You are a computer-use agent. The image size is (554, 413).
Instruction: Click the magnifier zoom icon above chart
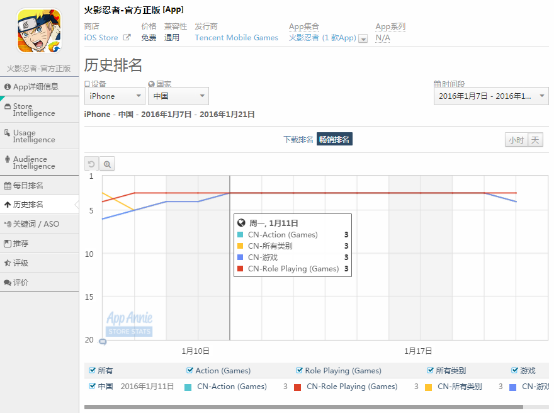(x=107, y=164)
